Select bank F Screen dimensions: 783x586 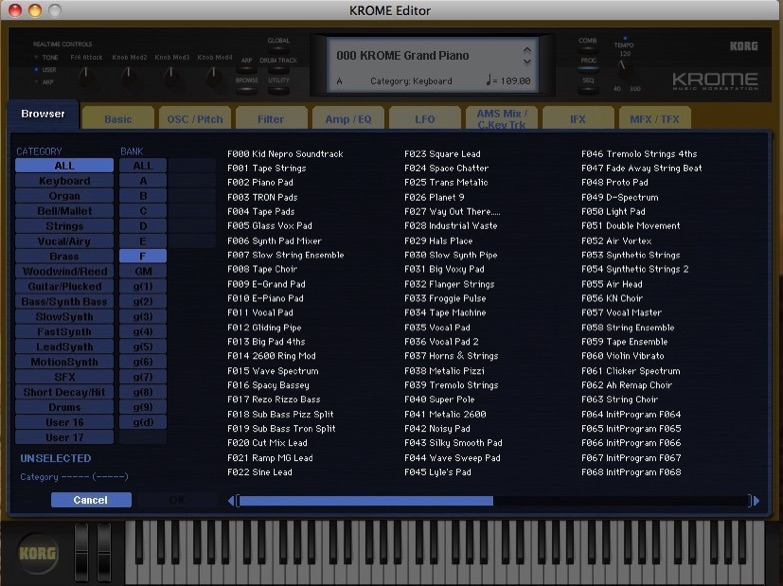[x=143, y=256]
